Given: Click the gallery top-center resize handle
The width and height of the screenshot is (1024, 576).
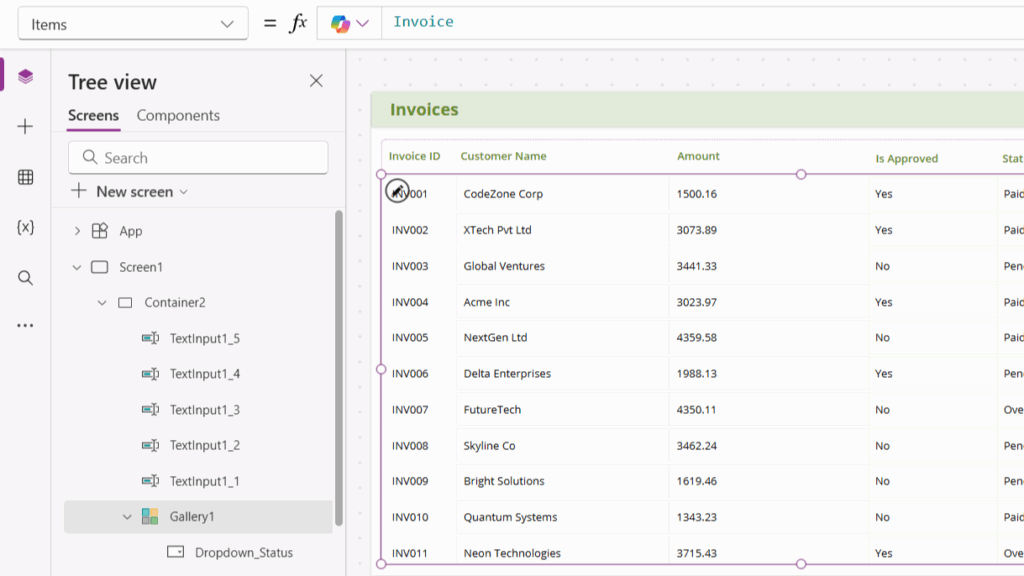Looking at the screenshot, I should [801, 174].
